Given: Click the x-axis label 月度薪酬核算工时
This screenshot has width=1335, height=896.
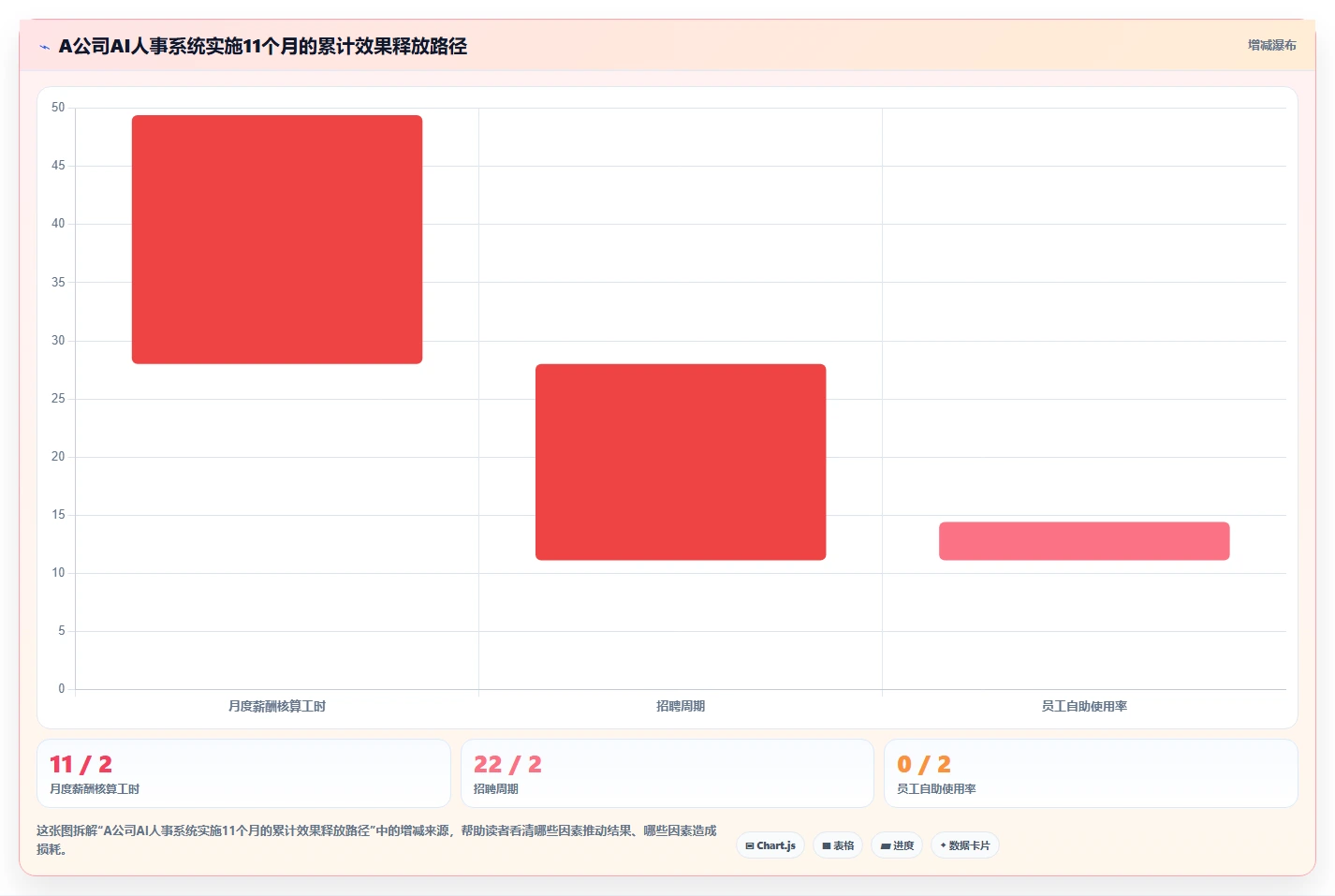Looking at the screenshot, I should [x=277, y=706].
